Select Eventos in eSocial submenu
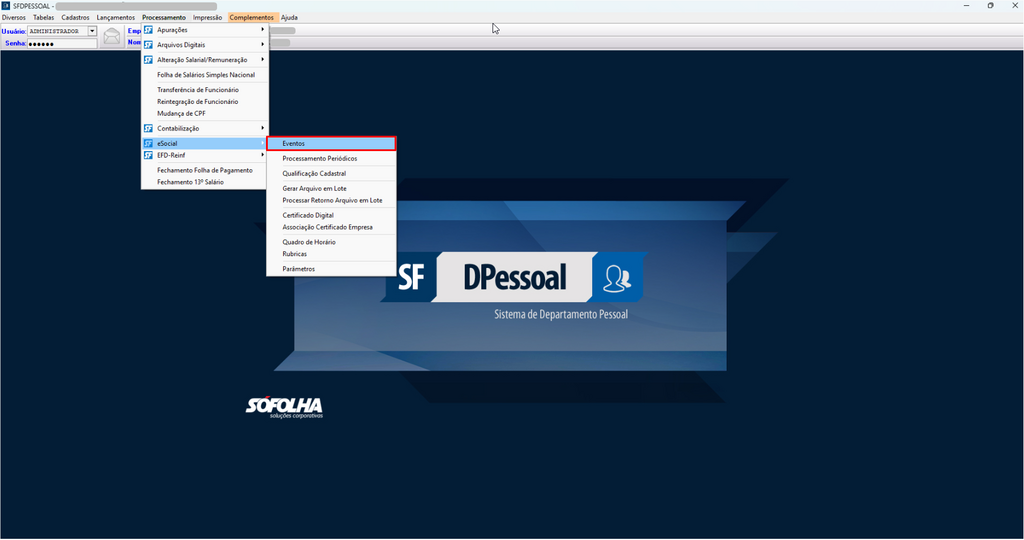This screenshot has width=1024, height=540. pos(331,144)
